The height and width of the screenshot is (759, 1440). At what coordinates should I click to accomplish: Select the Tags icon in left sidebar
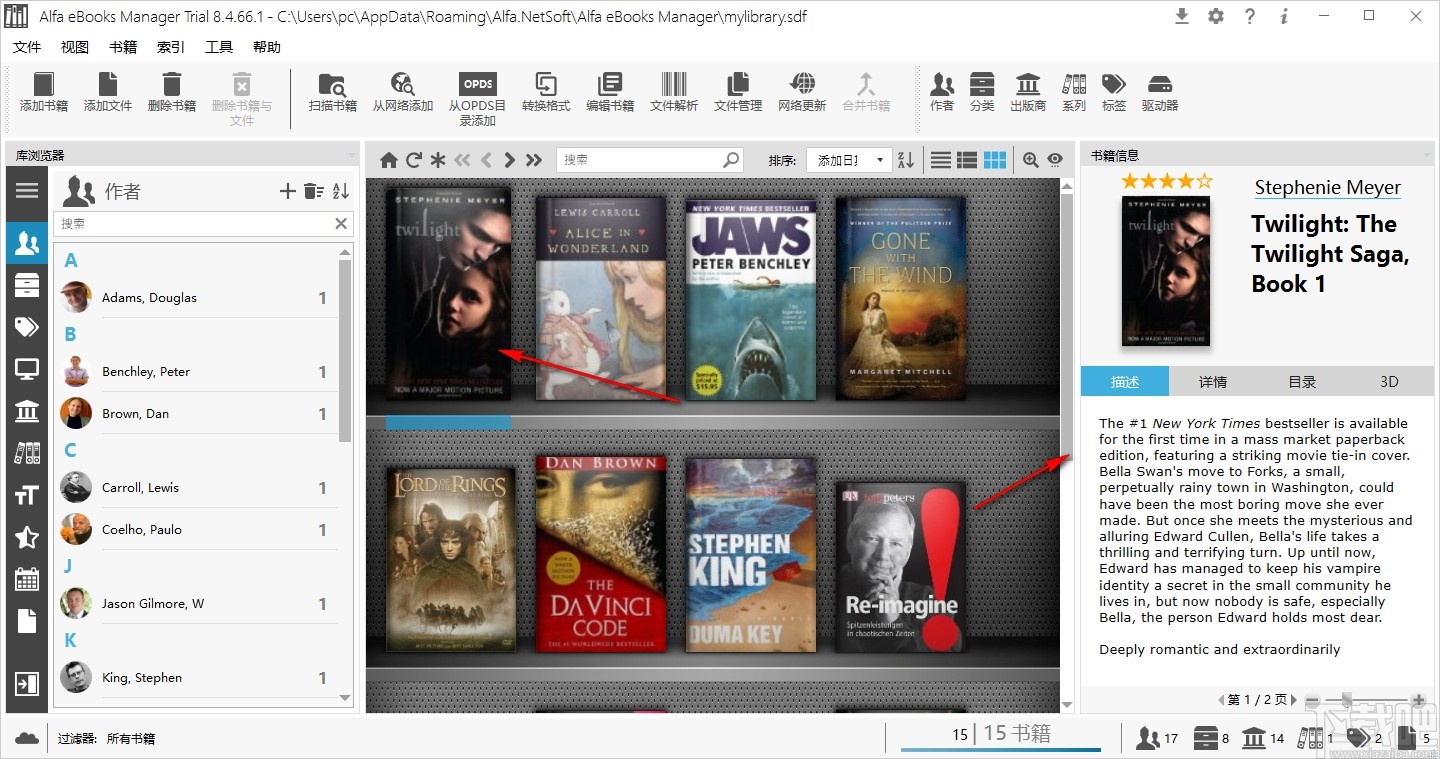tap(27, 327)
